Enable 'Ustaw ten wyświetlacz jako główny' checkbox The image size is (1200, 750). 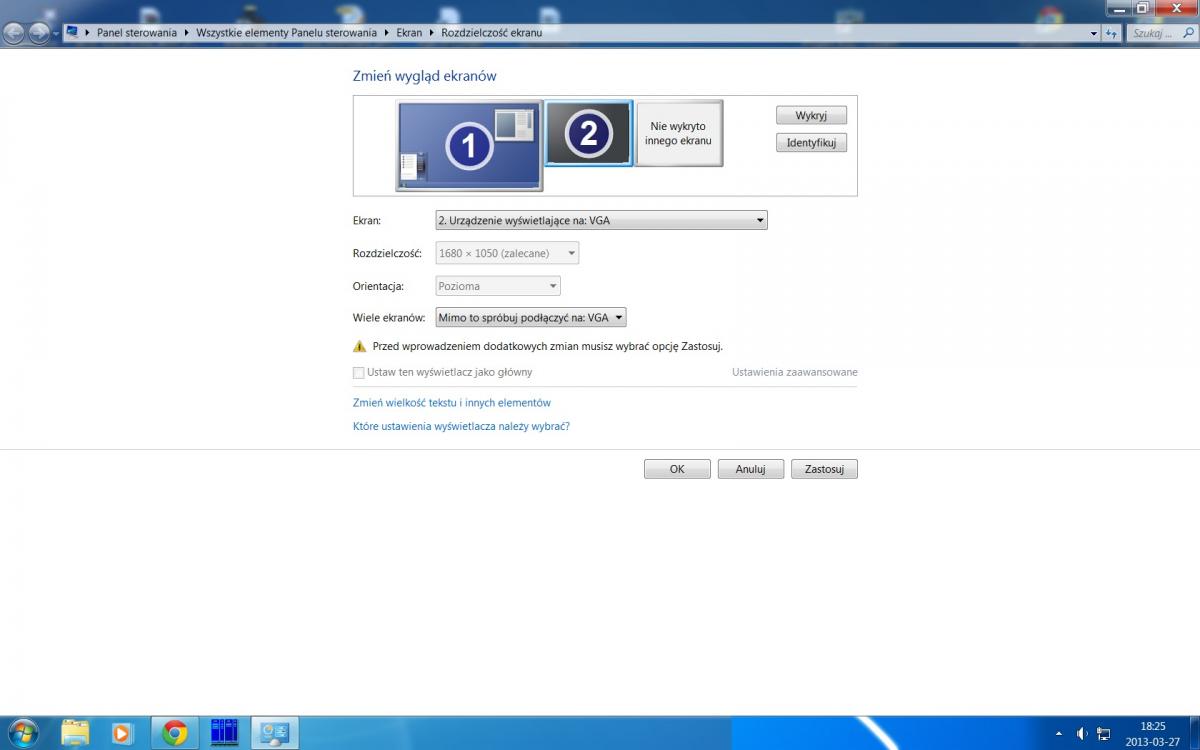(359, 373)
